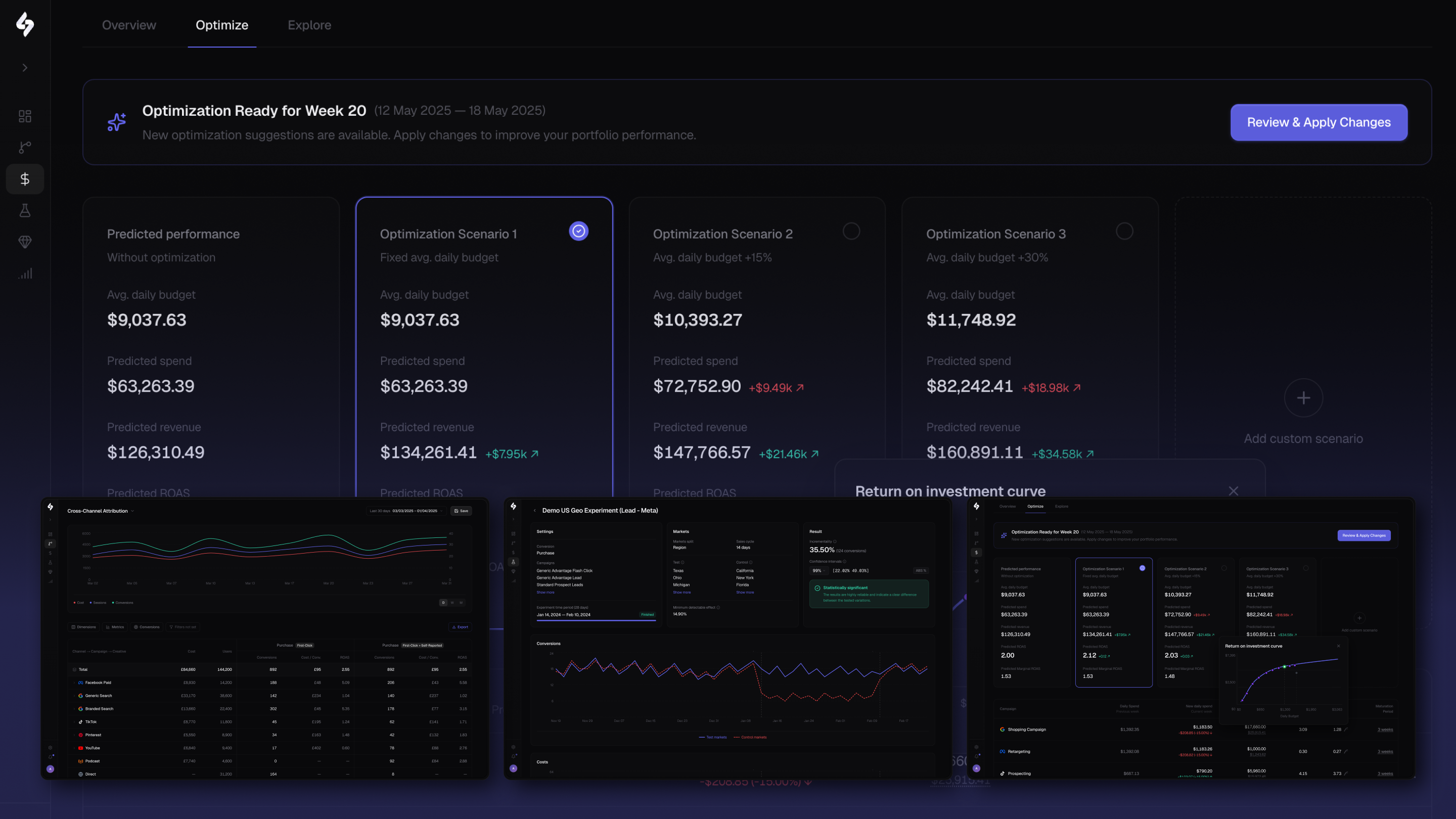The width and height of the screenshot is (1456, 819).
Task: Open the diamond icon in sidebar
Action: (x=25, y=242)
